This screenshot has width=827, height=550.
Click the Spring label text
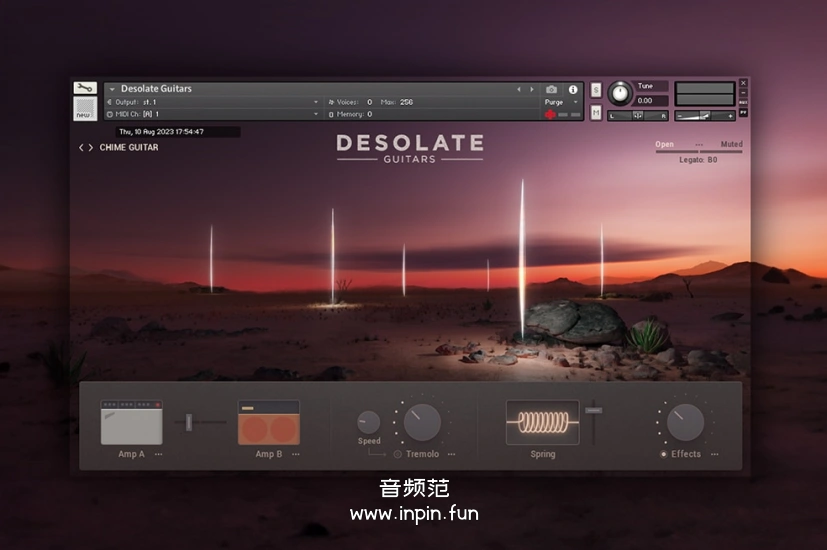(x=543, y=454)
